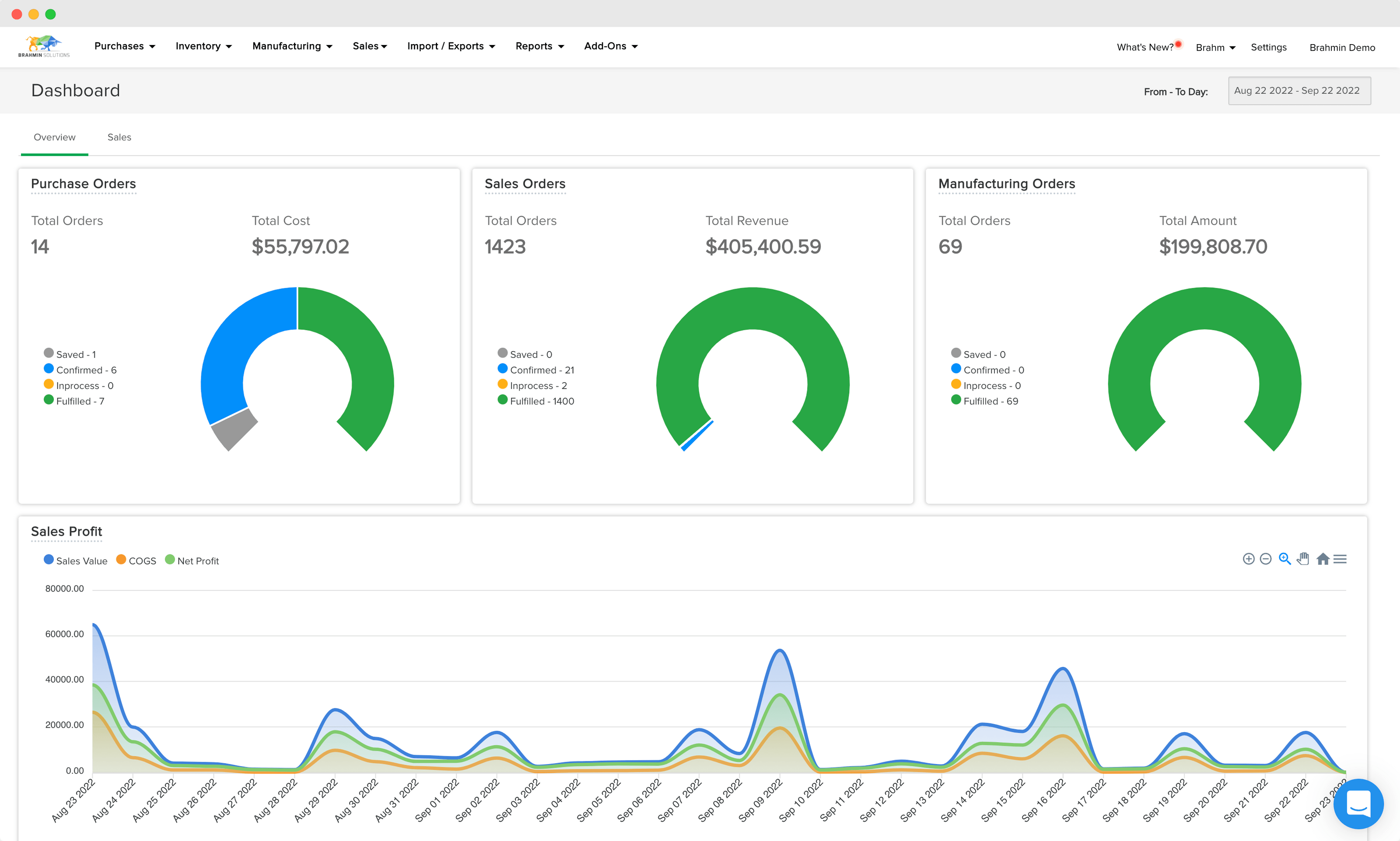Open the Brahm user account dropdown
The image size is (1400, 841).
tap(1215, 47)
